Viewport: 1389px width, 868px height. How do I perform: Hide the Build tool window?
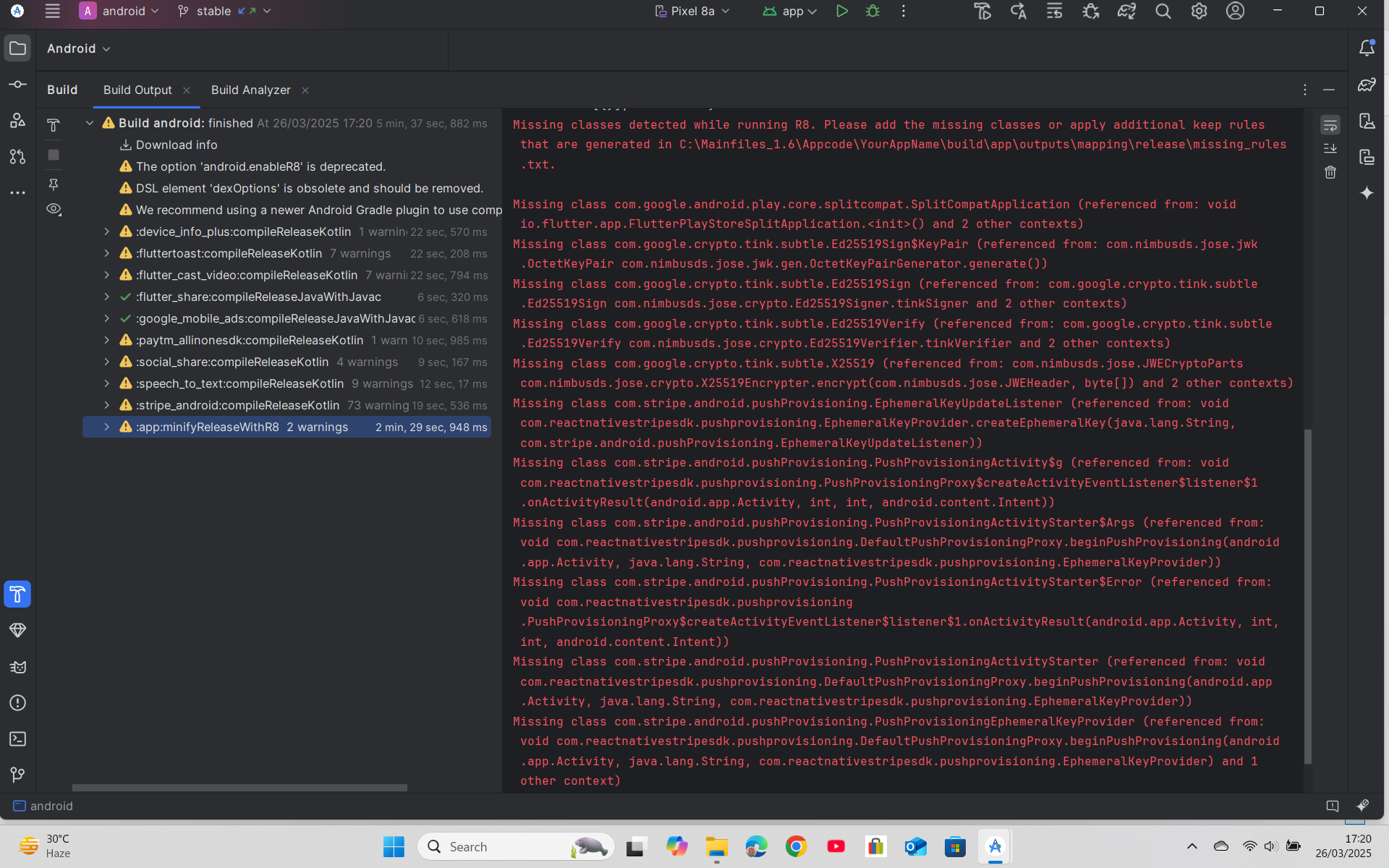coord(1329,90)
